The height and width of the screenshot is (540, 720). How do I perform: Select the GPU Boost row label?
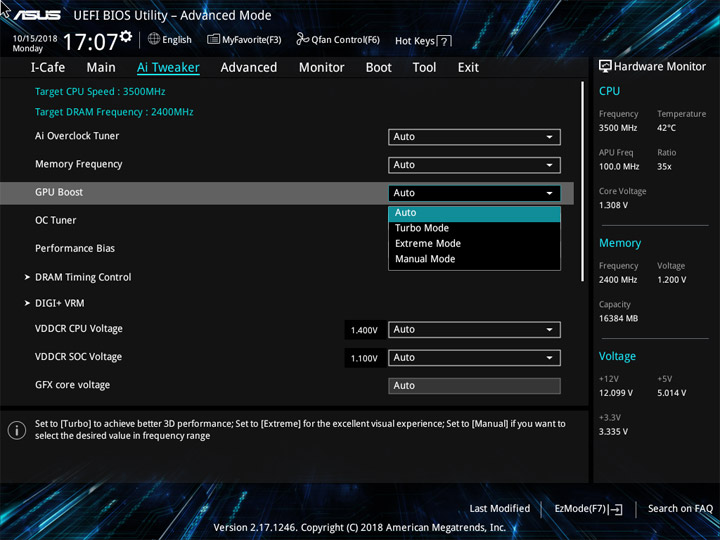(59, 192)
